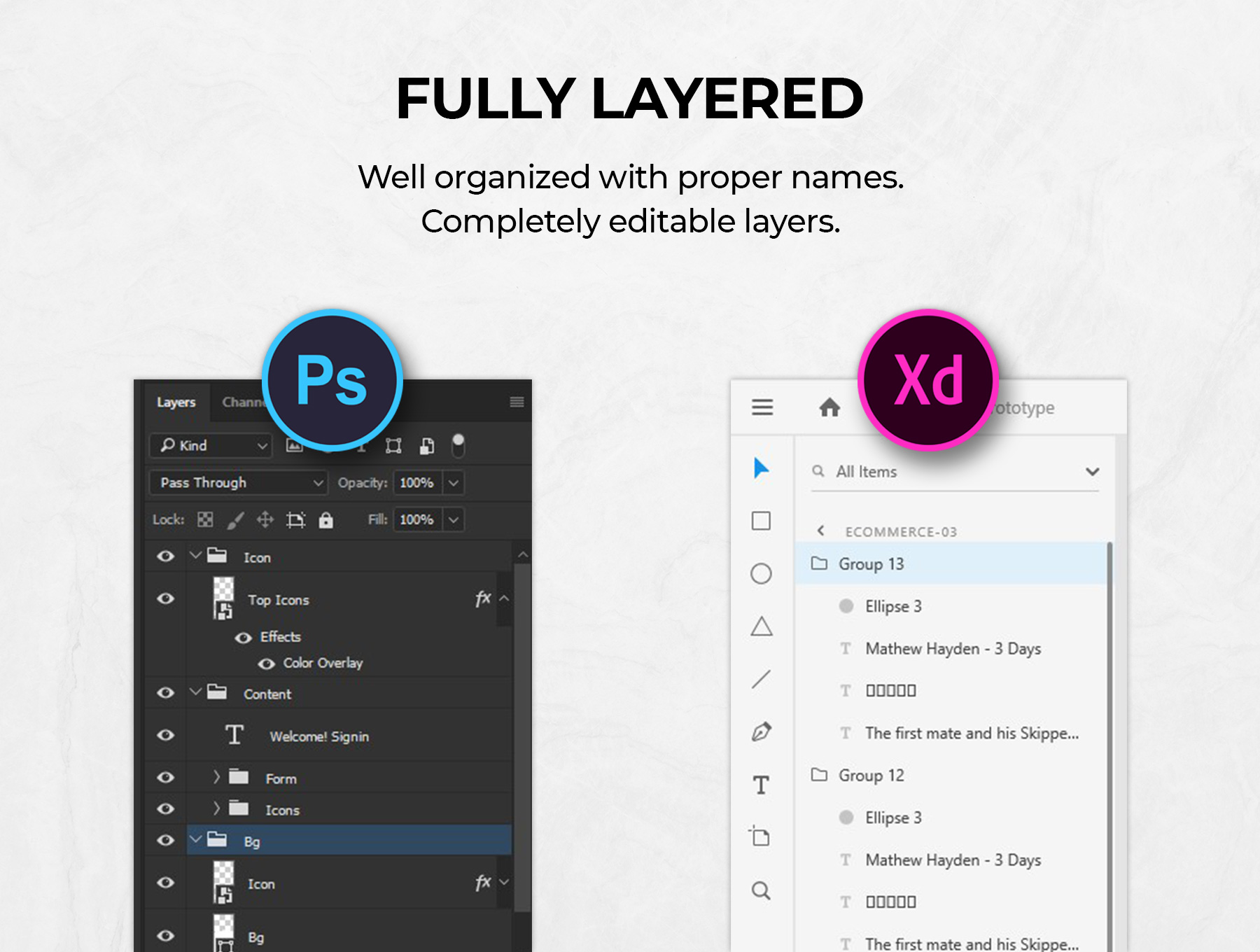Click the Artboard tool icon
This screenshot has height=952, width=1260.
coord(759,836)
